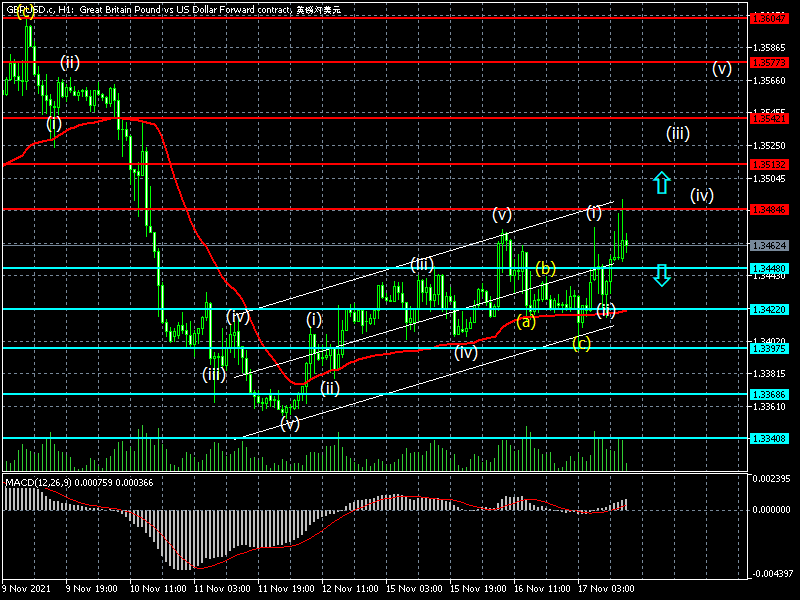Click the 17 Nov 03:00 time axis label
800x600 pixels.
point(608,590)
